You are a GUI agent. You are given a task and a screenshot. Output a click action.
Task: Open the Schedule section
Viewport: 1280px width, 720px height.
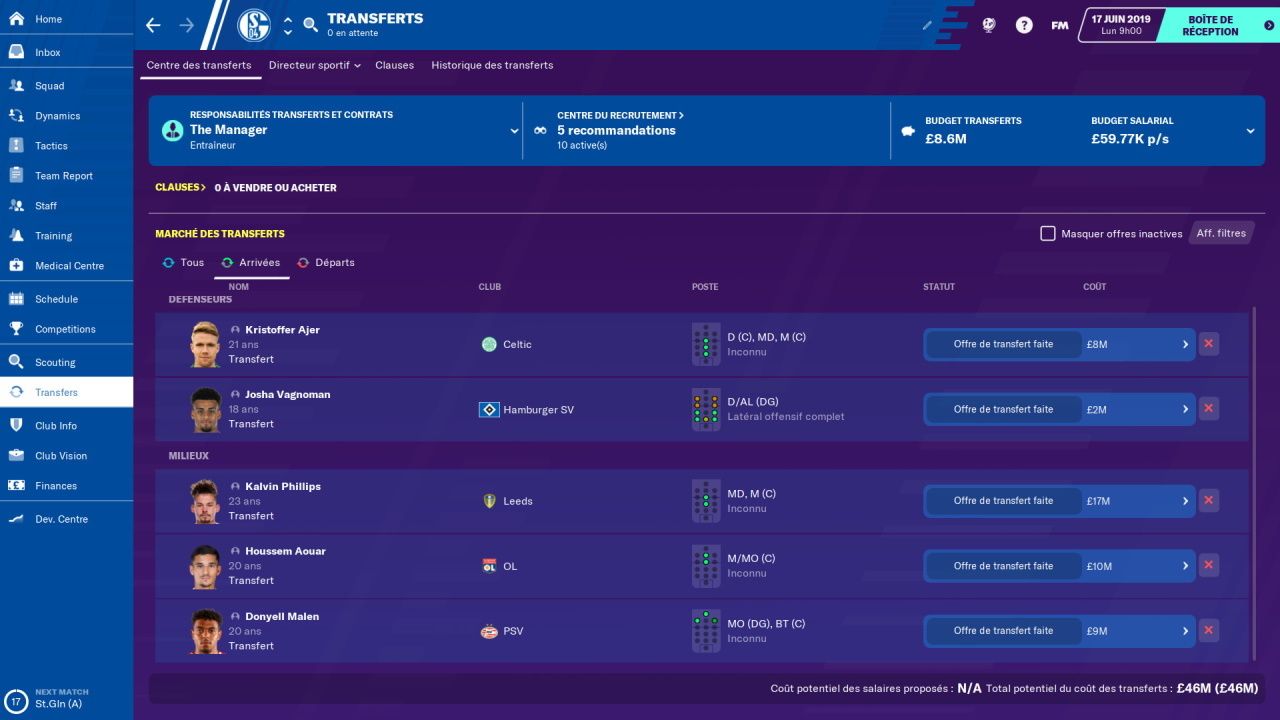coord(66,299)
